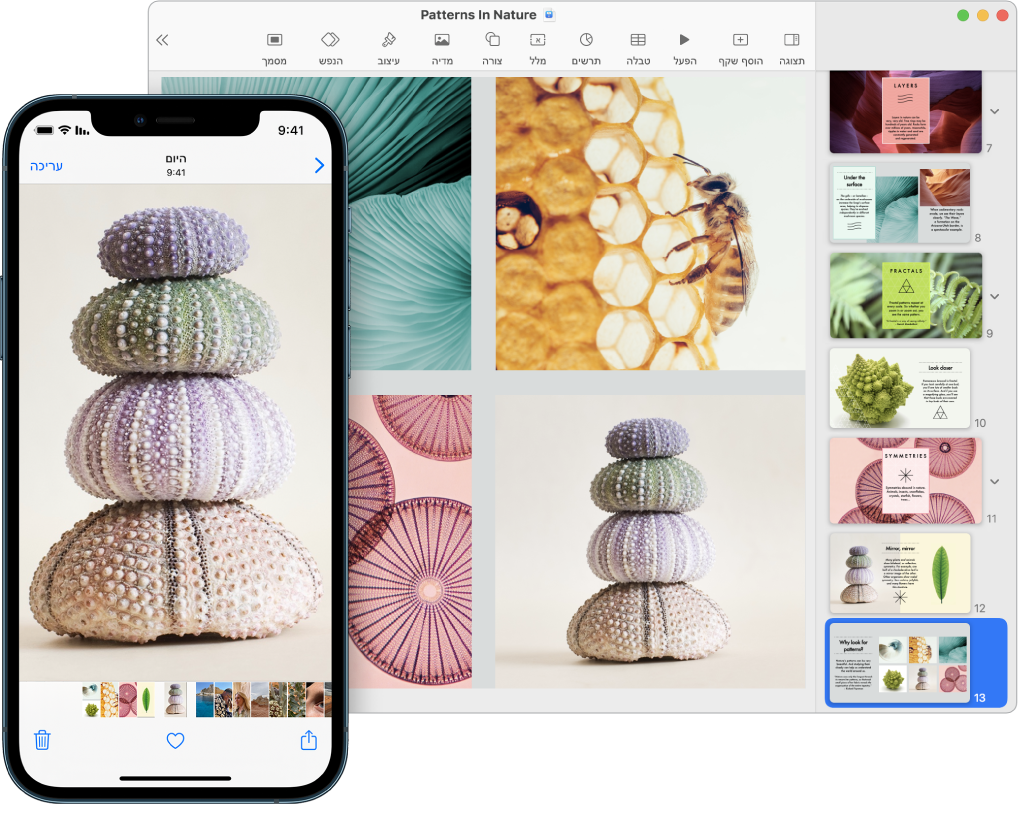Click the lock icon beside Patterns In Nature
The height and width of the screenshot is (817, 1021).
[x=548, y=15]
